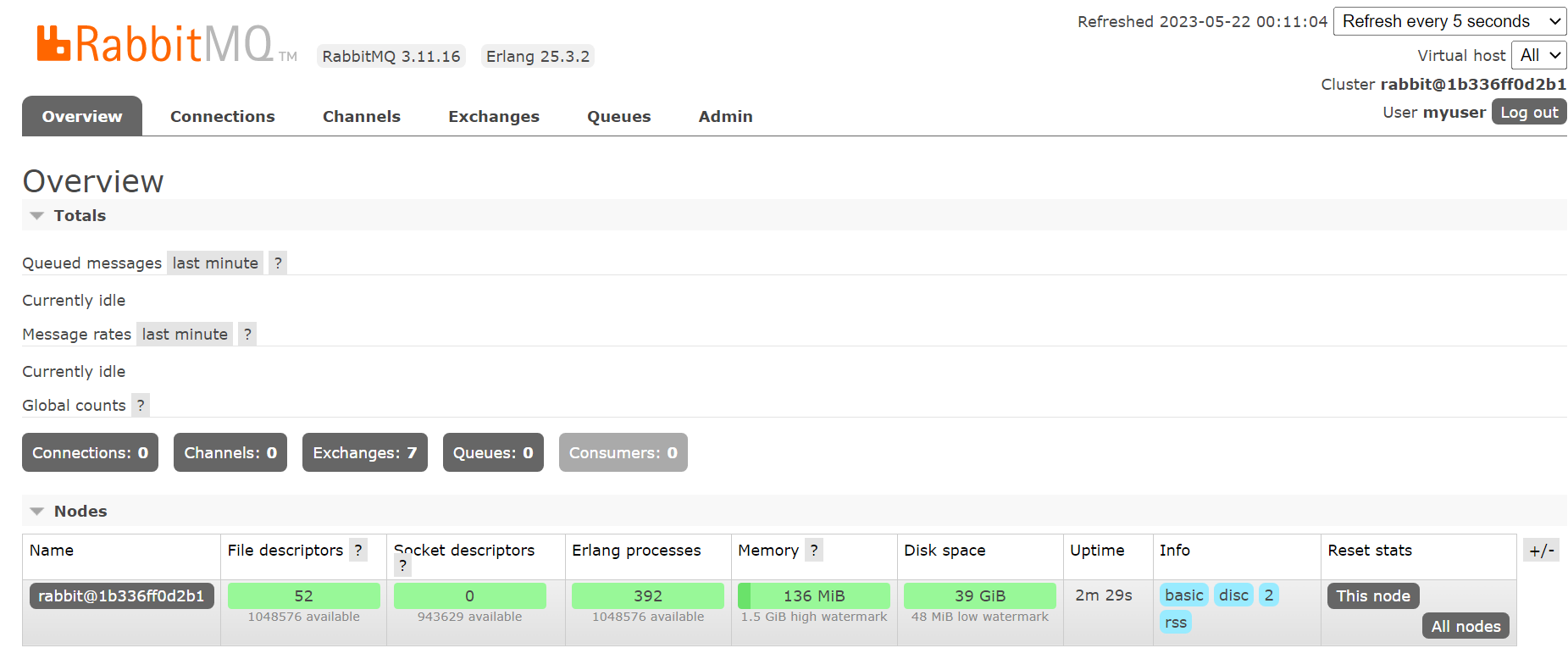Click the 'basic' info tag

tap(1184, 595)
